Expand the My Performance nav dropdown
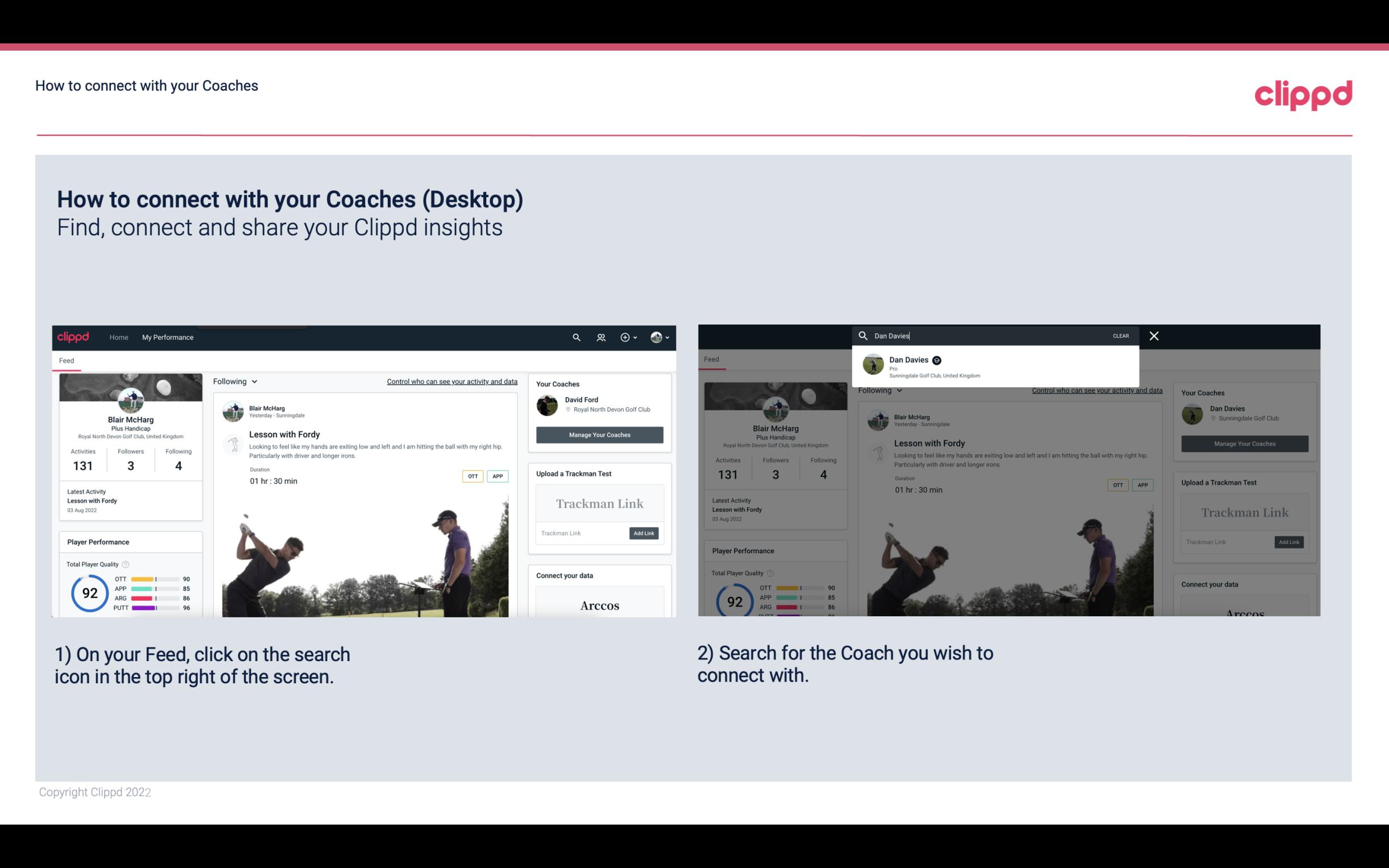 click(x=167, y=337)
